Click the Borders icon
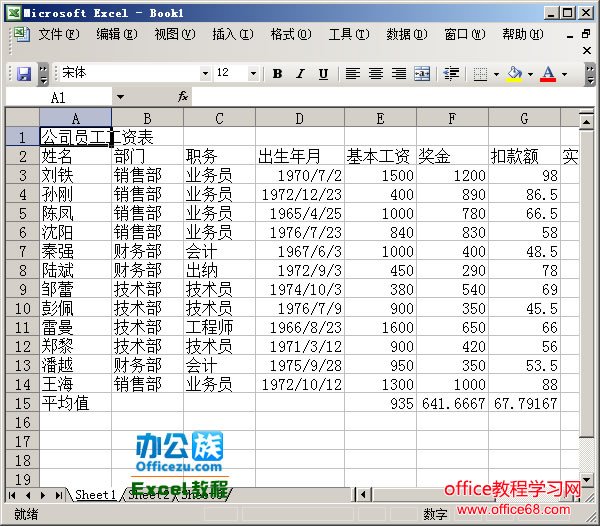This screenshot has width=600, height=526. [x=480, y=74]
